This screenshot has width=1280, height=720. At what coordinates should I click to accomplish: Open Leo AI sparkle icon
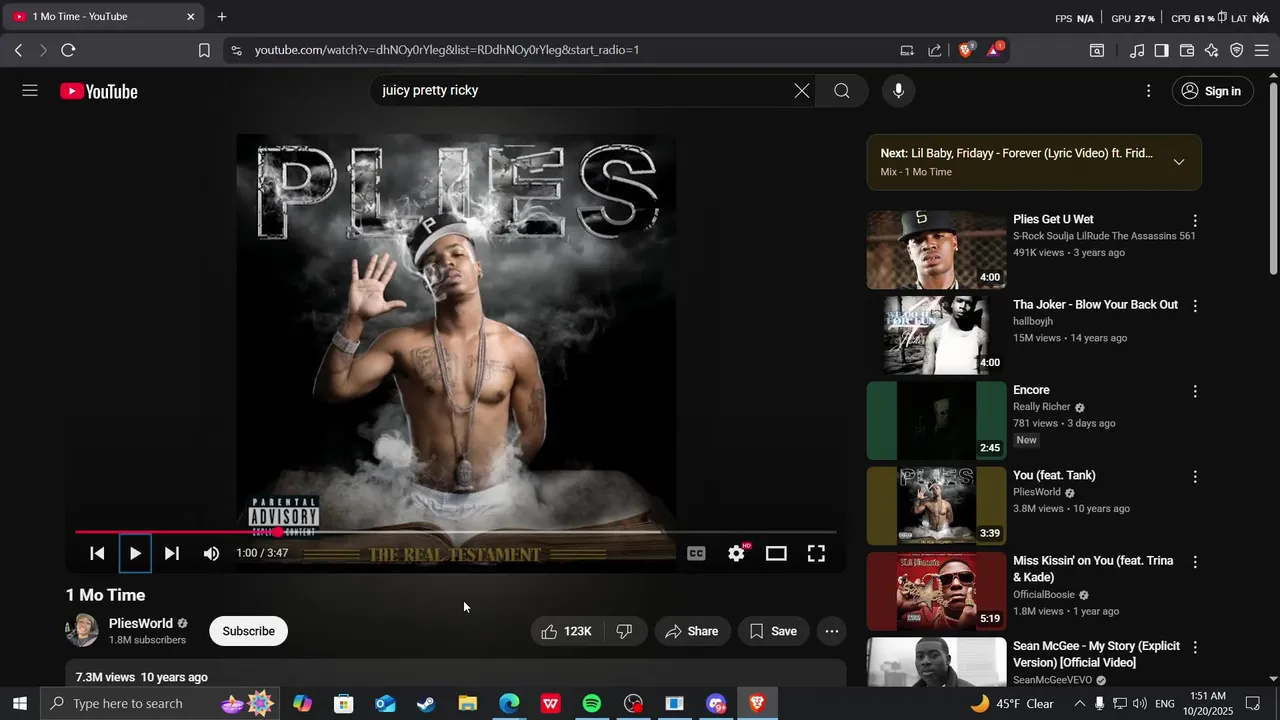(1212, 50)
